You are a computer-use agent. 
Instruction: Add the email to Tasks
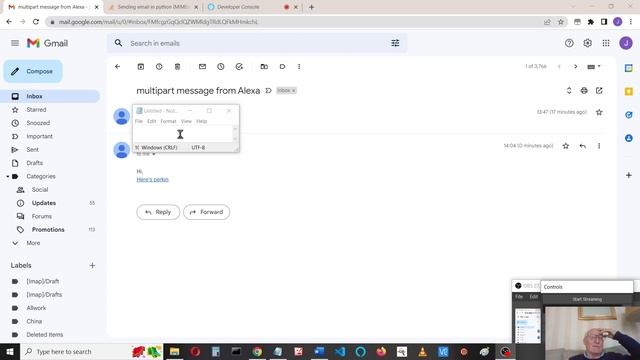click(239, 67)
